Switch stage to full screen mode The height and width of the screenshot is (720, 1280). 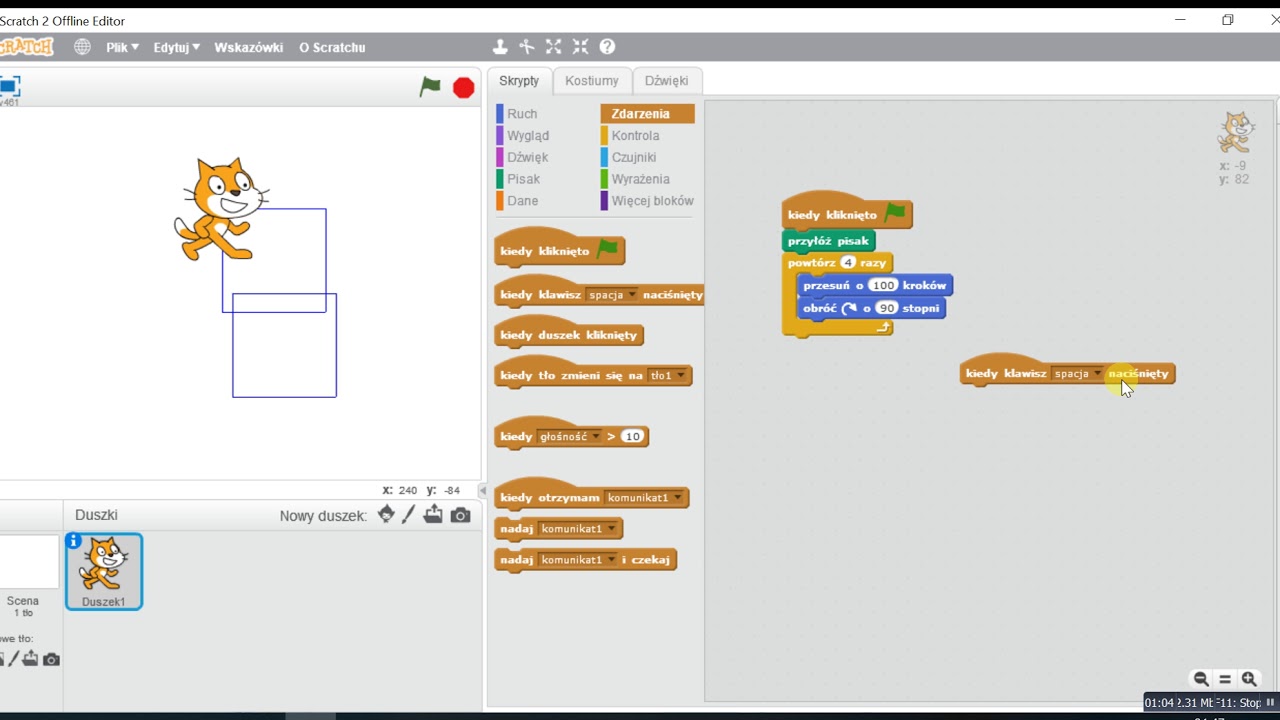pyautogui.click(x=9, y=86)
